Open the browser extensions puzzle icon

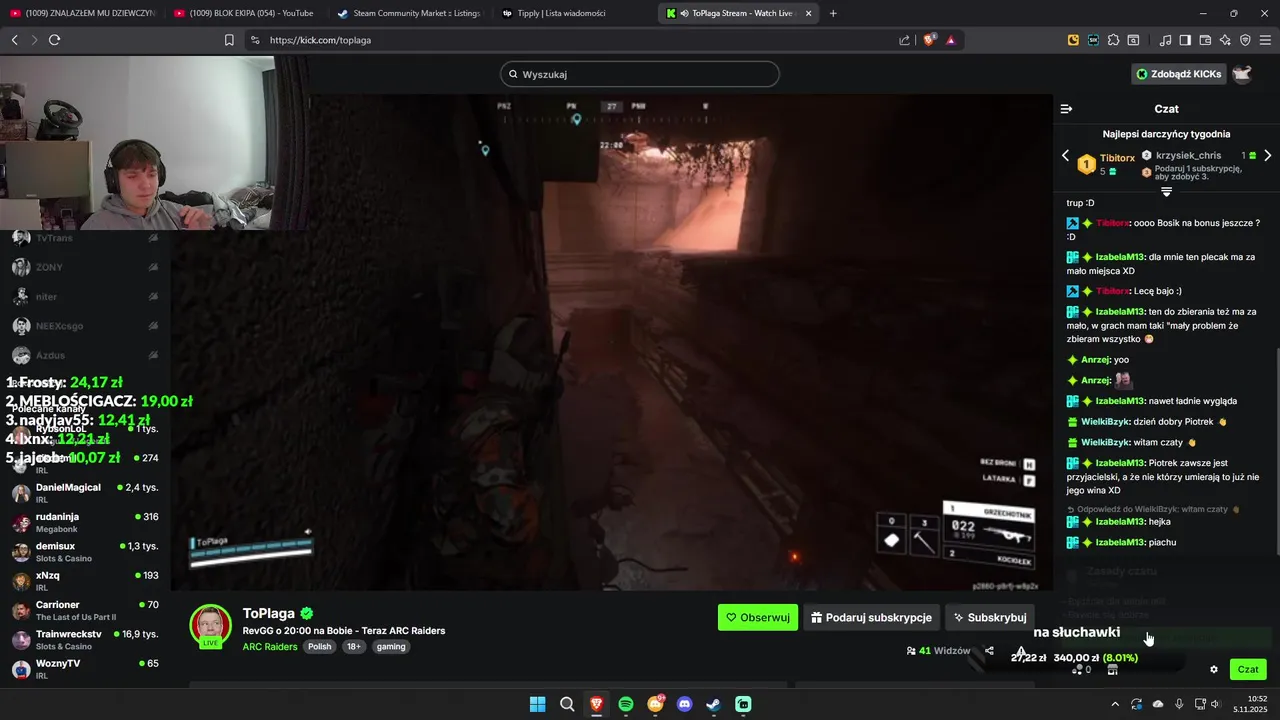pyautogui.click(x=1113, y=40)
